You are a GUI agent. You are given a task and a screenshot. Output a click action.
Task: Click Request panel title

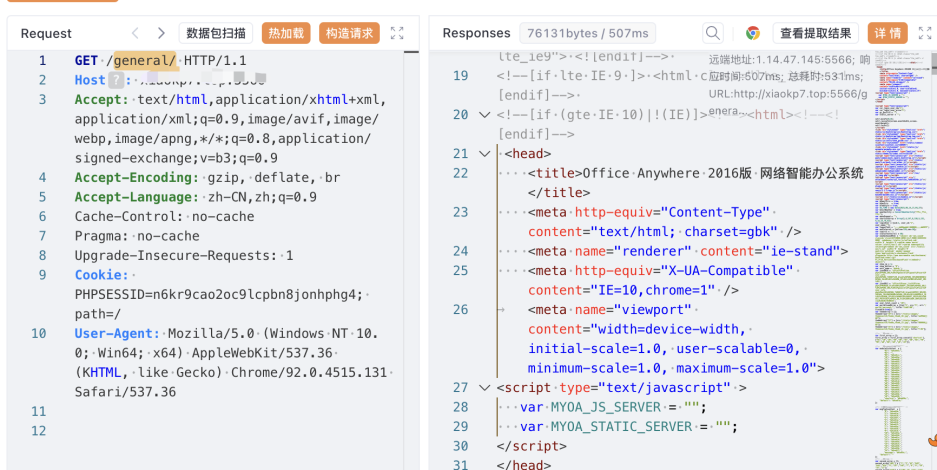46,33
